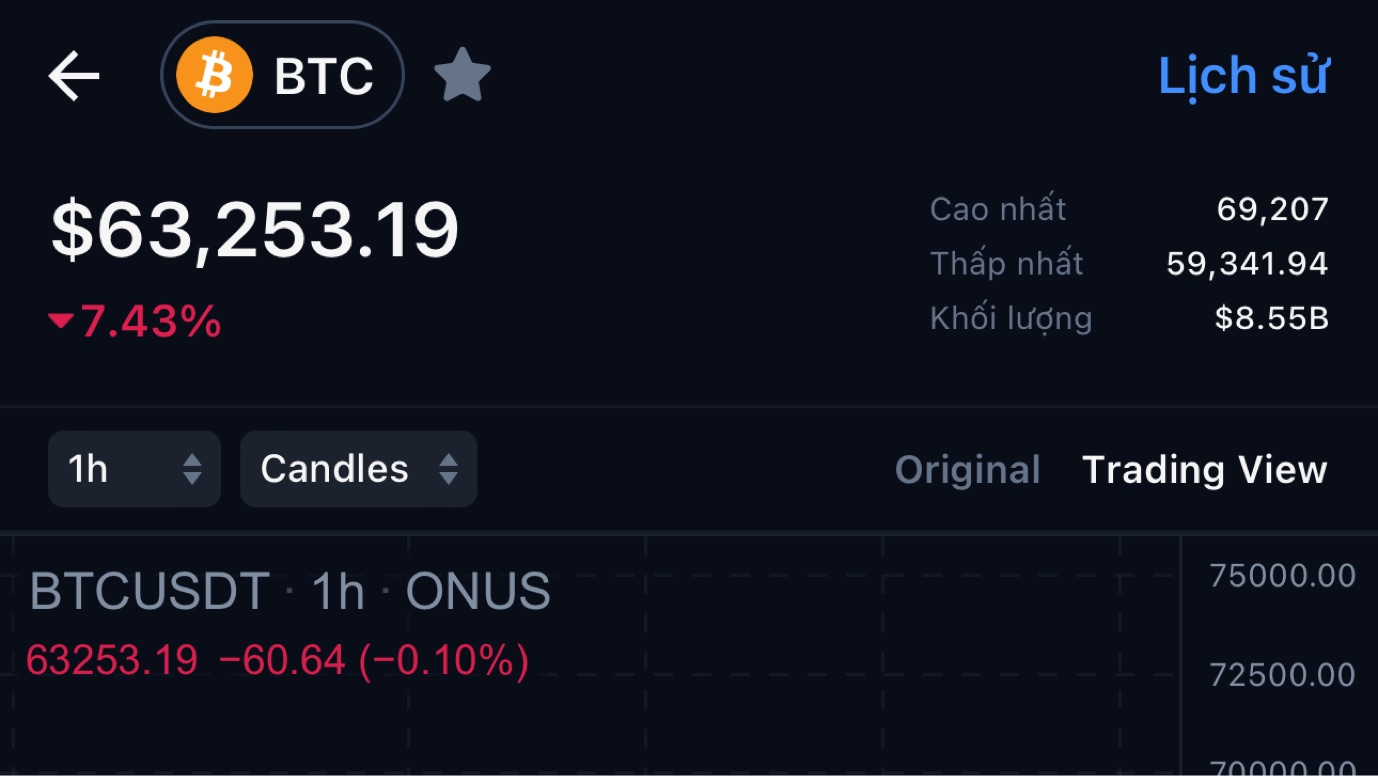Image resolution: width=1378 pixels, height=776 pixels.
Task: Click the red down triangle indicator
Action: (x=61, y=321)
